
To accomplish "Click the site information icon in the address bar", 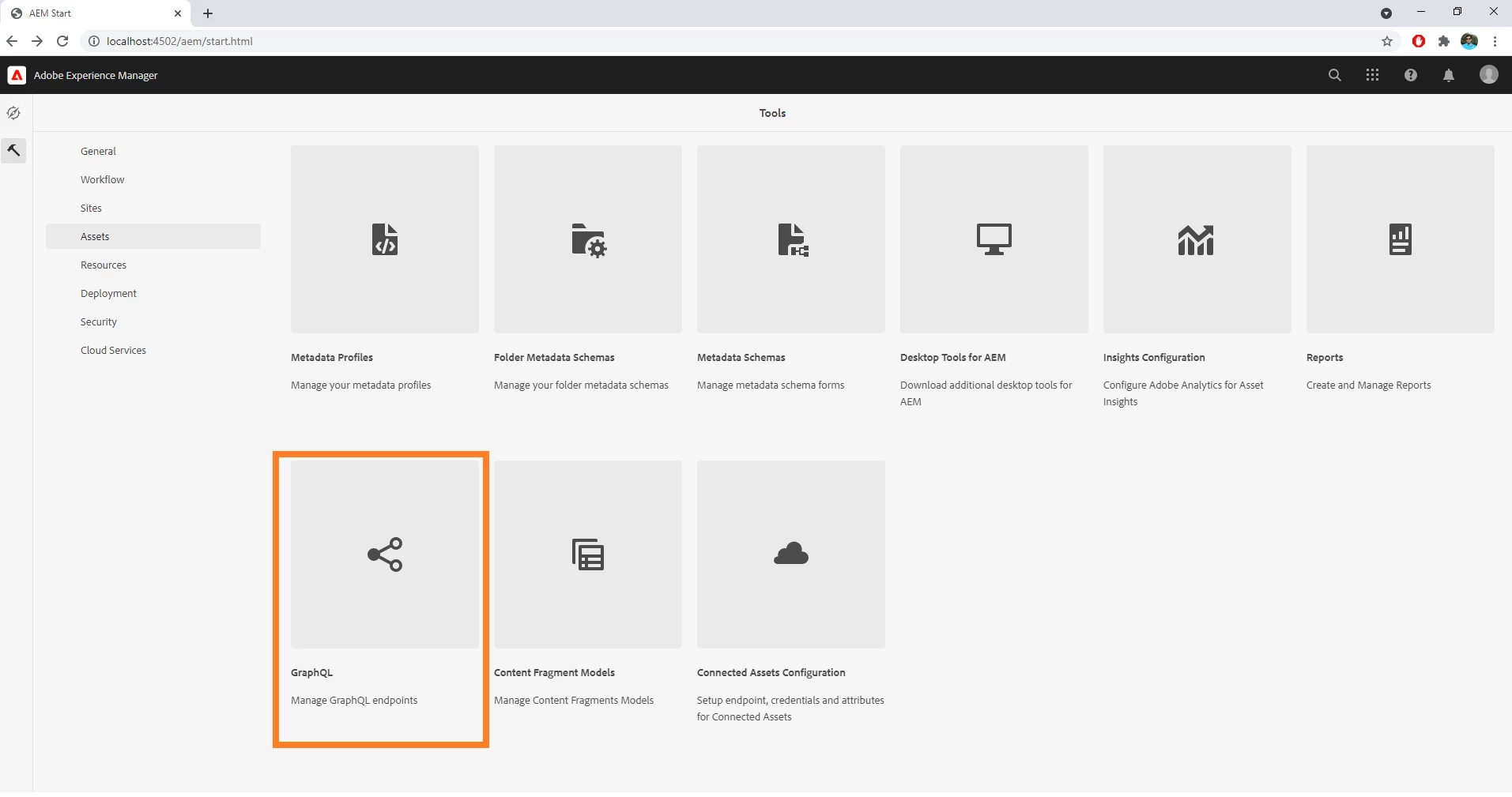I will (x=93, y=41).
